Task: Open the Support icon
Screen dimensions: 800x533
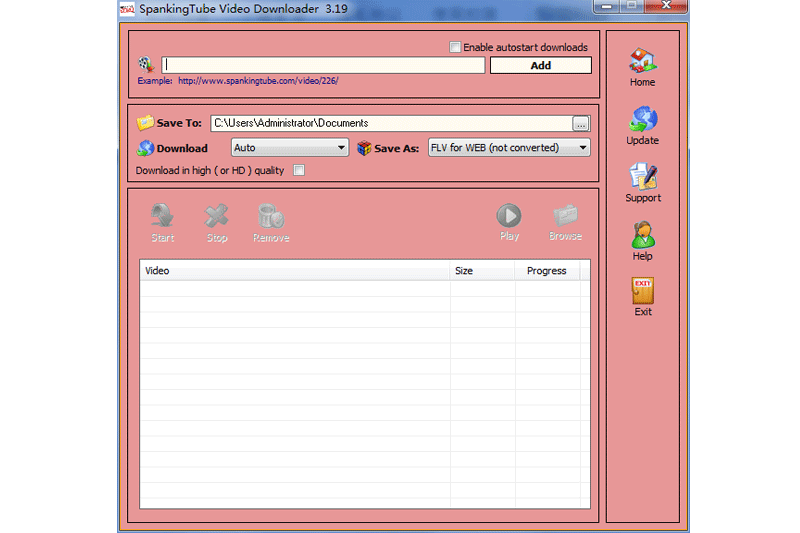Action: click(643, 176)
